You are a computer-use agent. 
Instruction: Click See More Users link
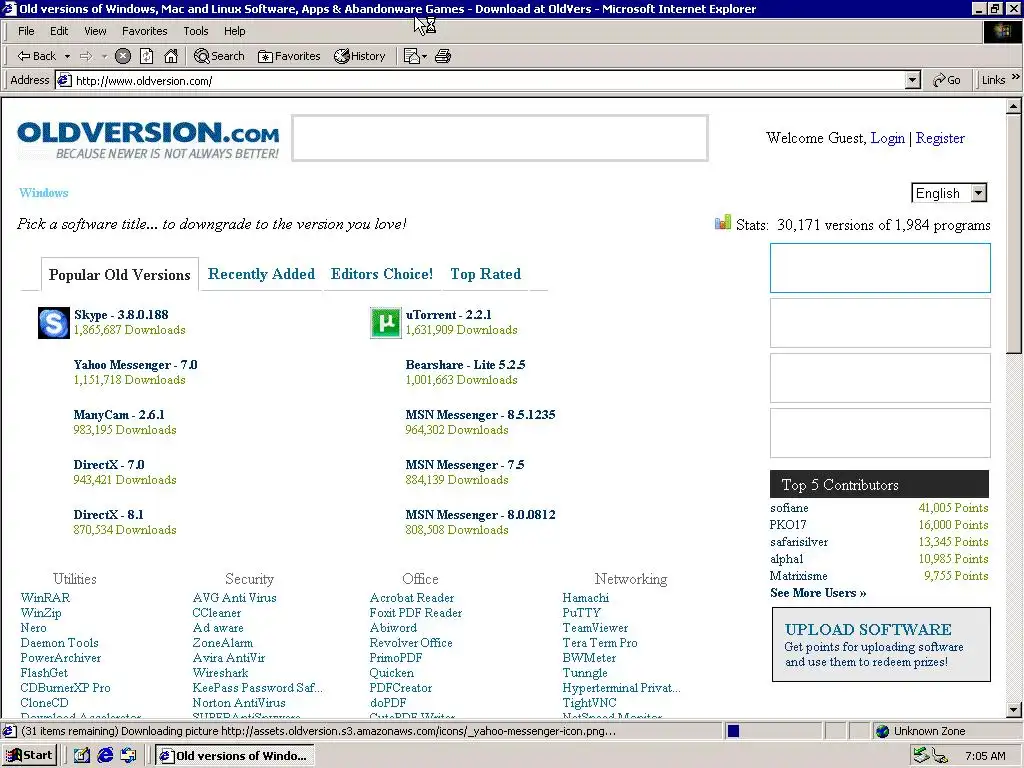click(x=818, y=593)
